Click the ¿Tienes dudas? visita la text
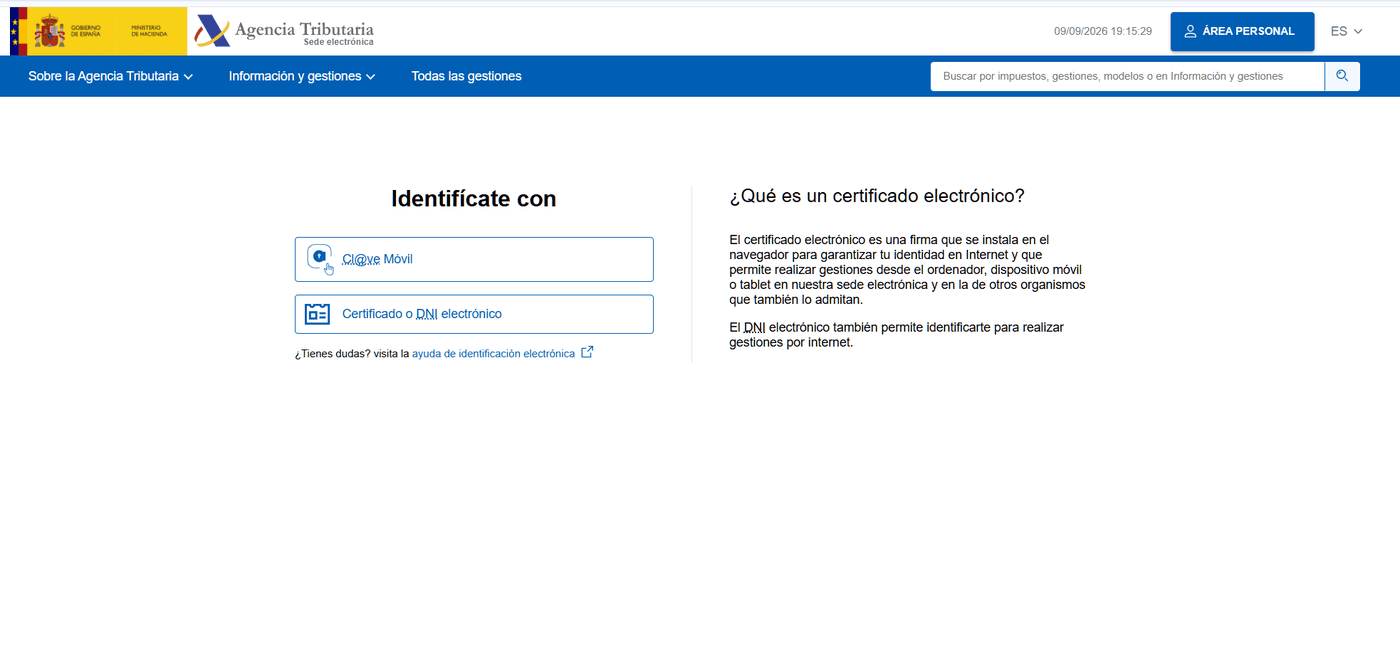Image resolution: width=1400 pixels, height=669 pixels. tap(352, 353)
